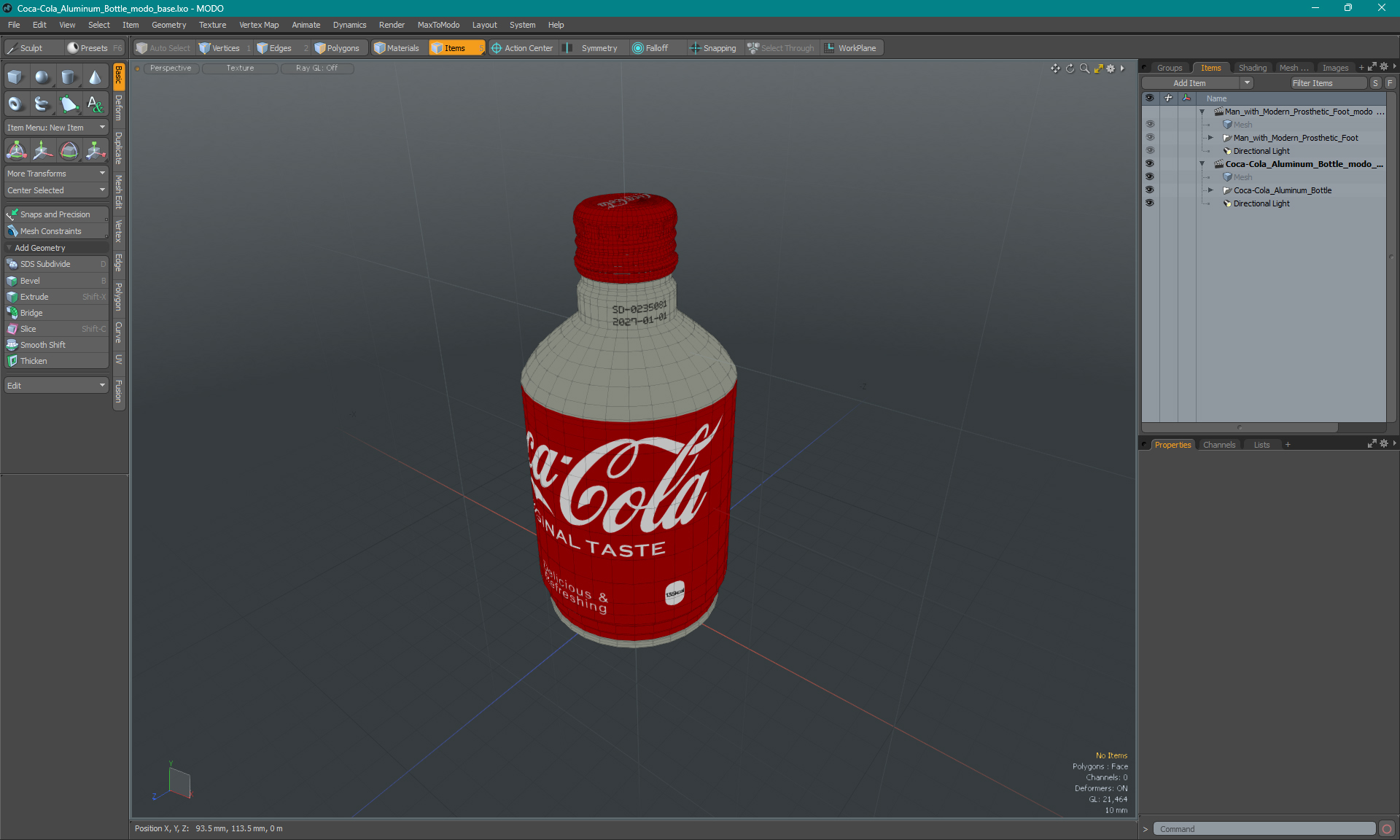Filter items using the Filter Items input field
This screenshot has width=1400, height=840.
tap(1325, 83)
